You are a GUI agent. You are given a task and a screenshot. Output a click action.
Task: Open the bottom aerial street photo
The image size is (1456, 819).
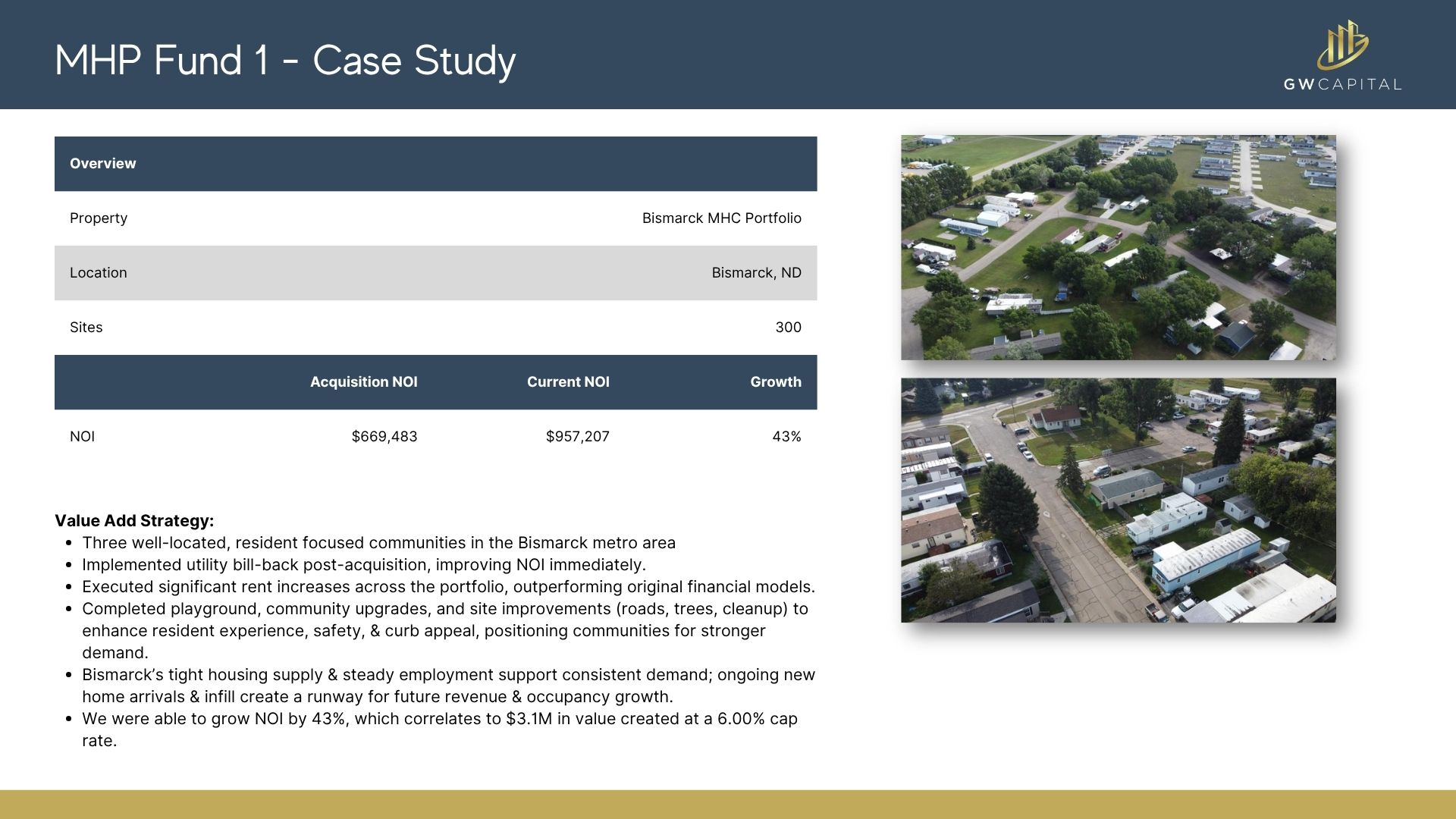click(1118, 500)
